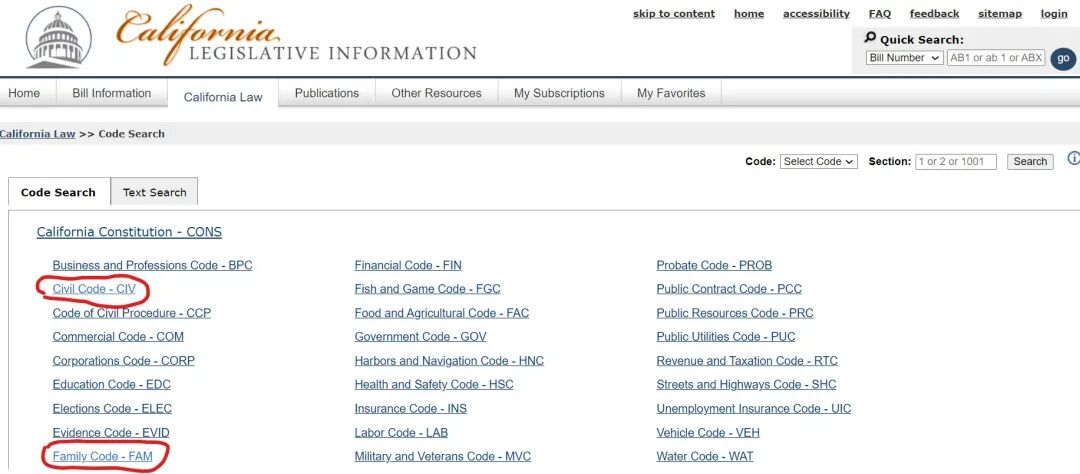Open Government Code - GOV link
Image resolution: width=1080 pixels, height=474 pixels.
coord(420,337)
